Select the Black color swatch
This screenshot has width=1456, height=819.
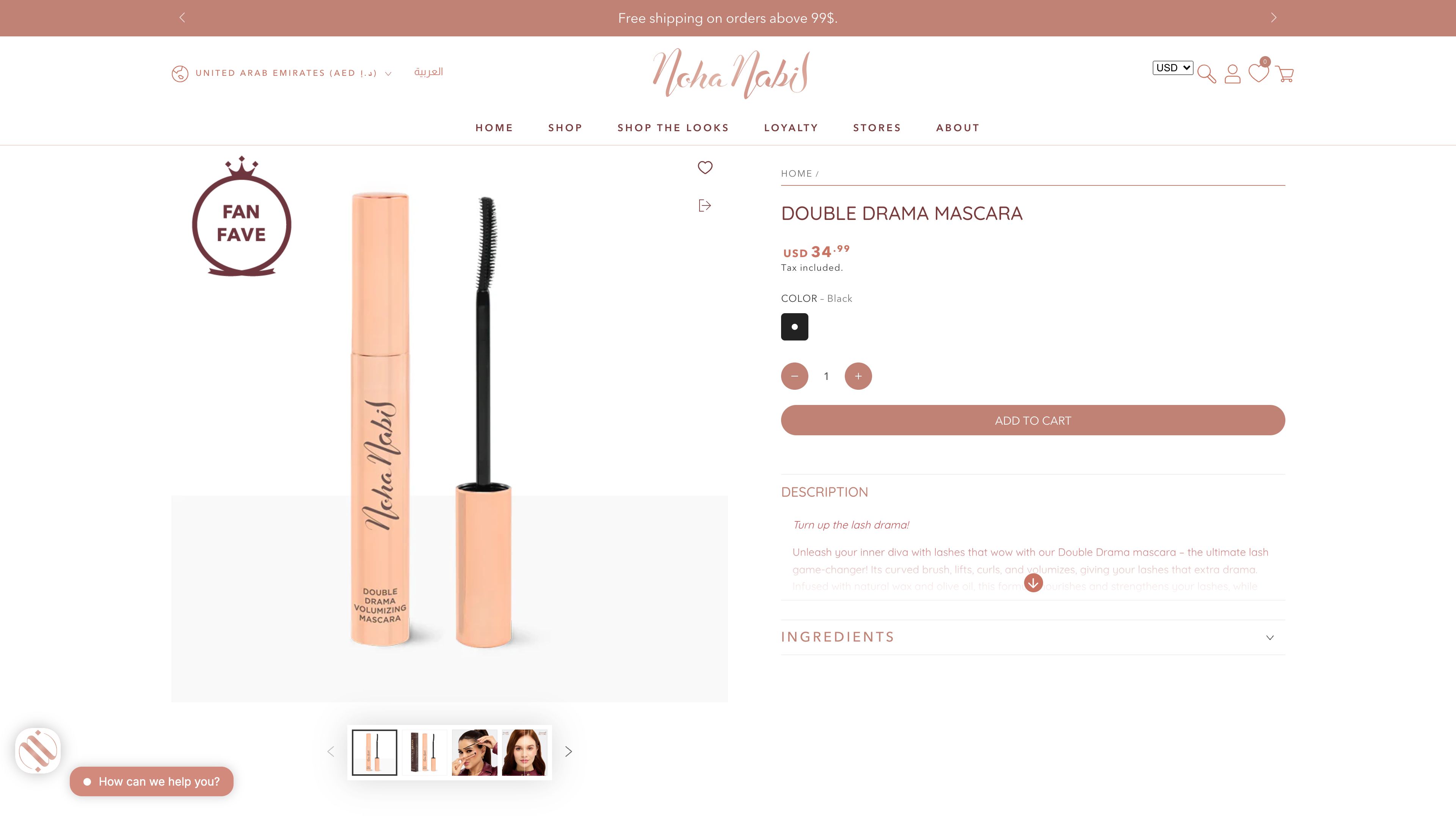click(794, 327)
